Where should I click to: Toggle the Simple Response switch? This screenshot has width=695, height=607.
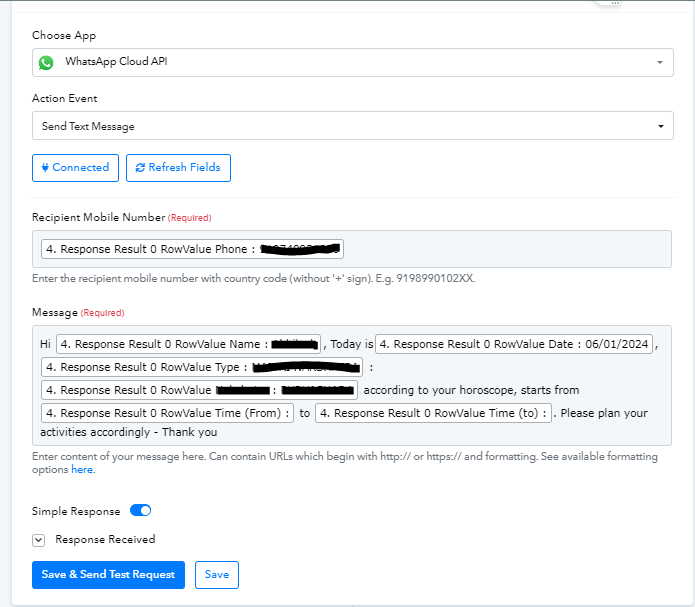coord(141,511)
